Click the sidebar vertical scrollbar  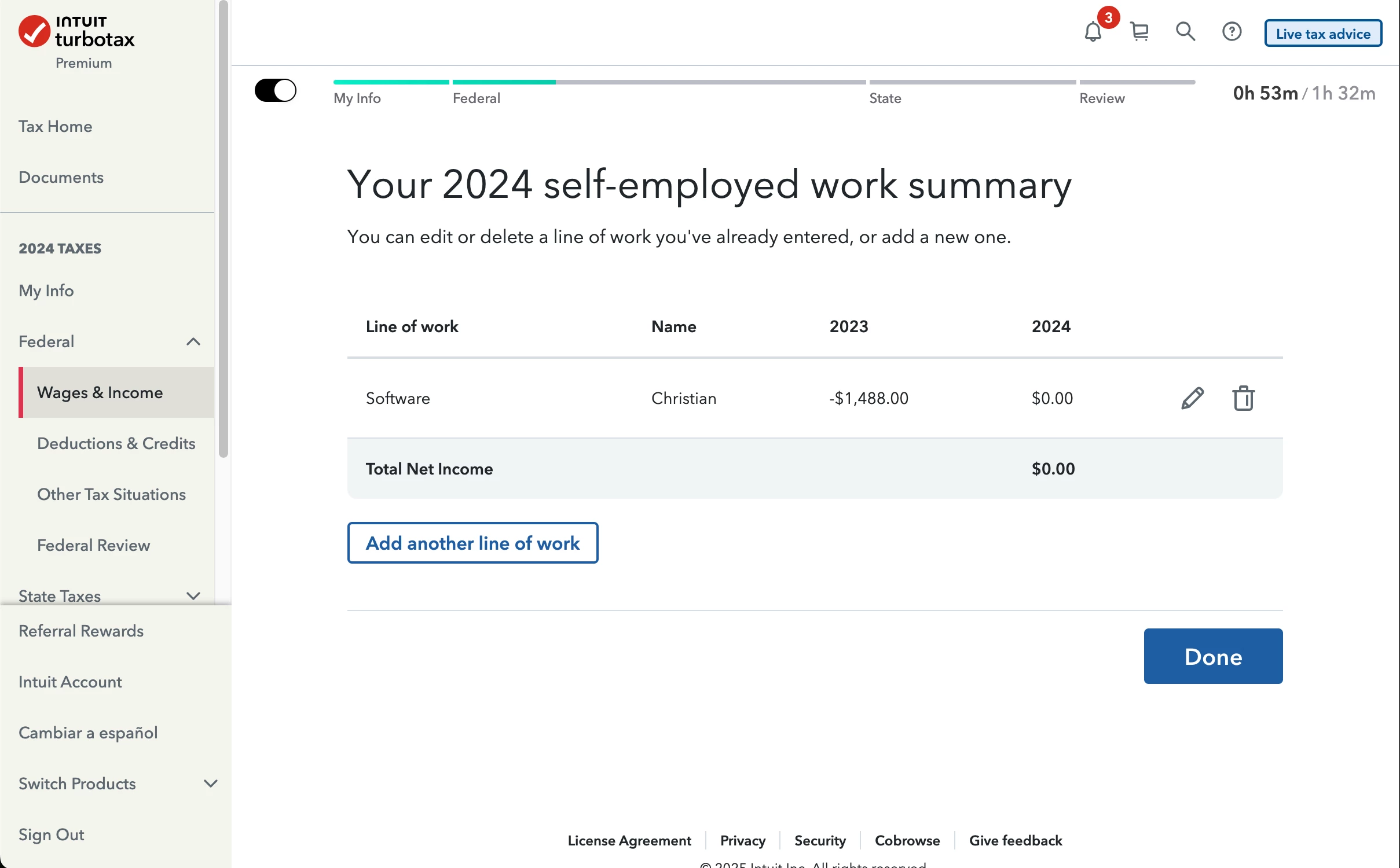click(223, 229)
